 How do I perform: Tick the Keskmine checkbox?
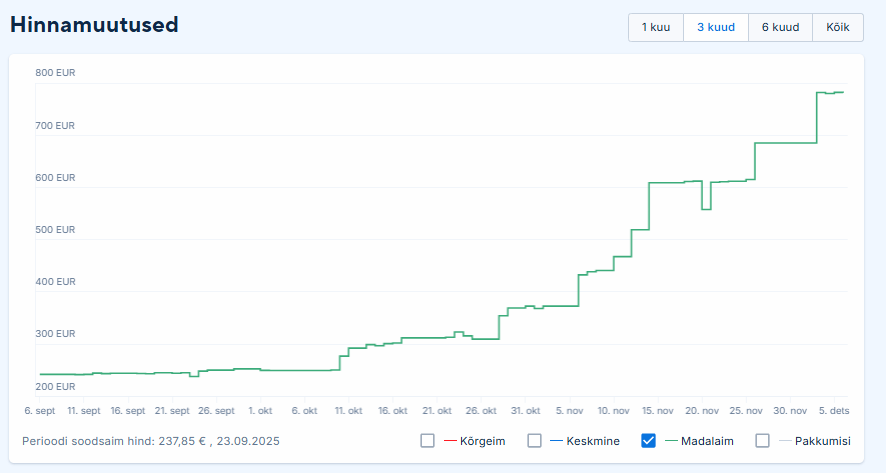click(x=534, y=440)
